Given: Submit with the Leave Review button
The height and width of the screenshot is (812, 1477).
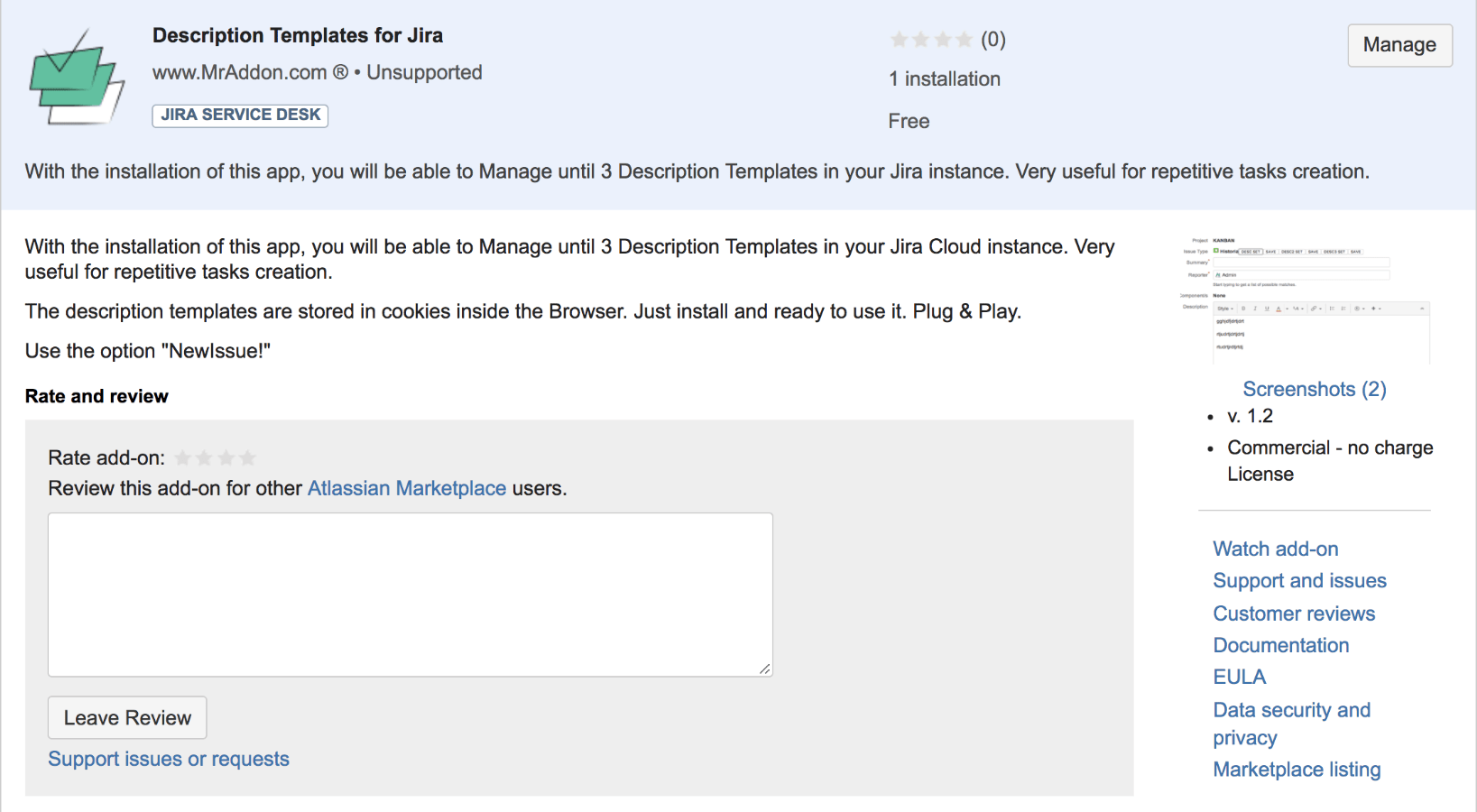Looking at the screenshot, I should click(127, 718).
